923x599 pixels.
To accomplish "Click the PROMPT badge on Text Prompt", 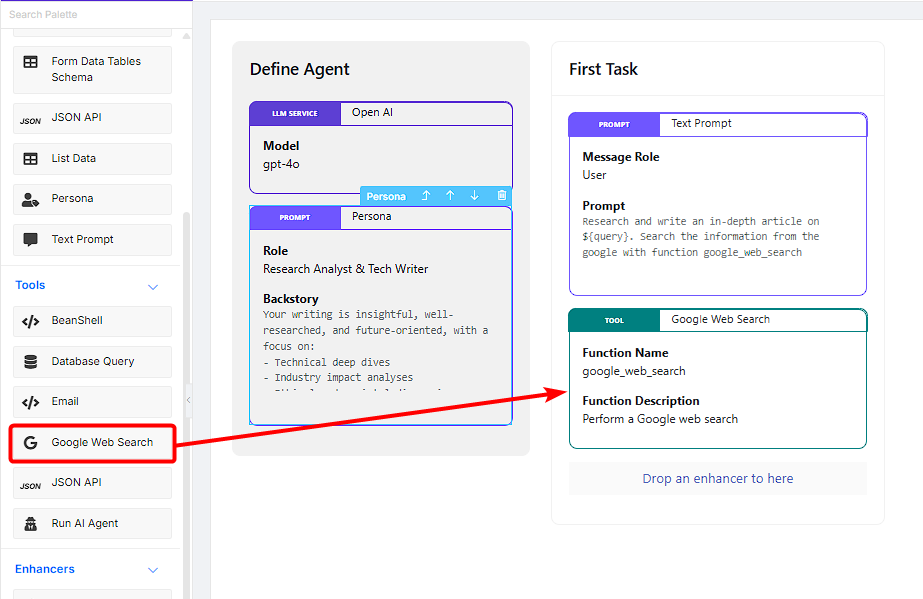I will click(x=614, y=124).
